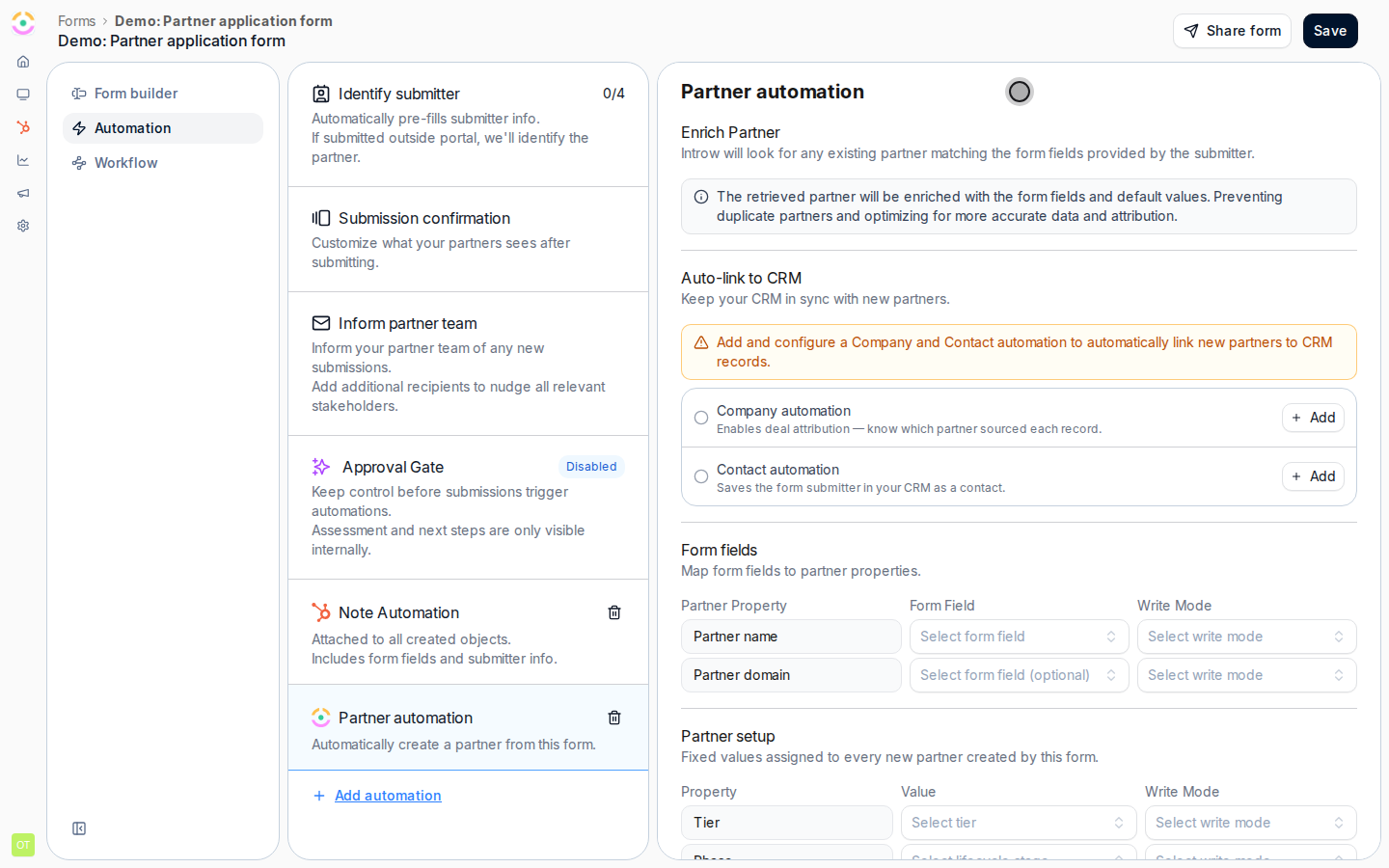
Task: Click the Share form button
Action: point(1232,31)
